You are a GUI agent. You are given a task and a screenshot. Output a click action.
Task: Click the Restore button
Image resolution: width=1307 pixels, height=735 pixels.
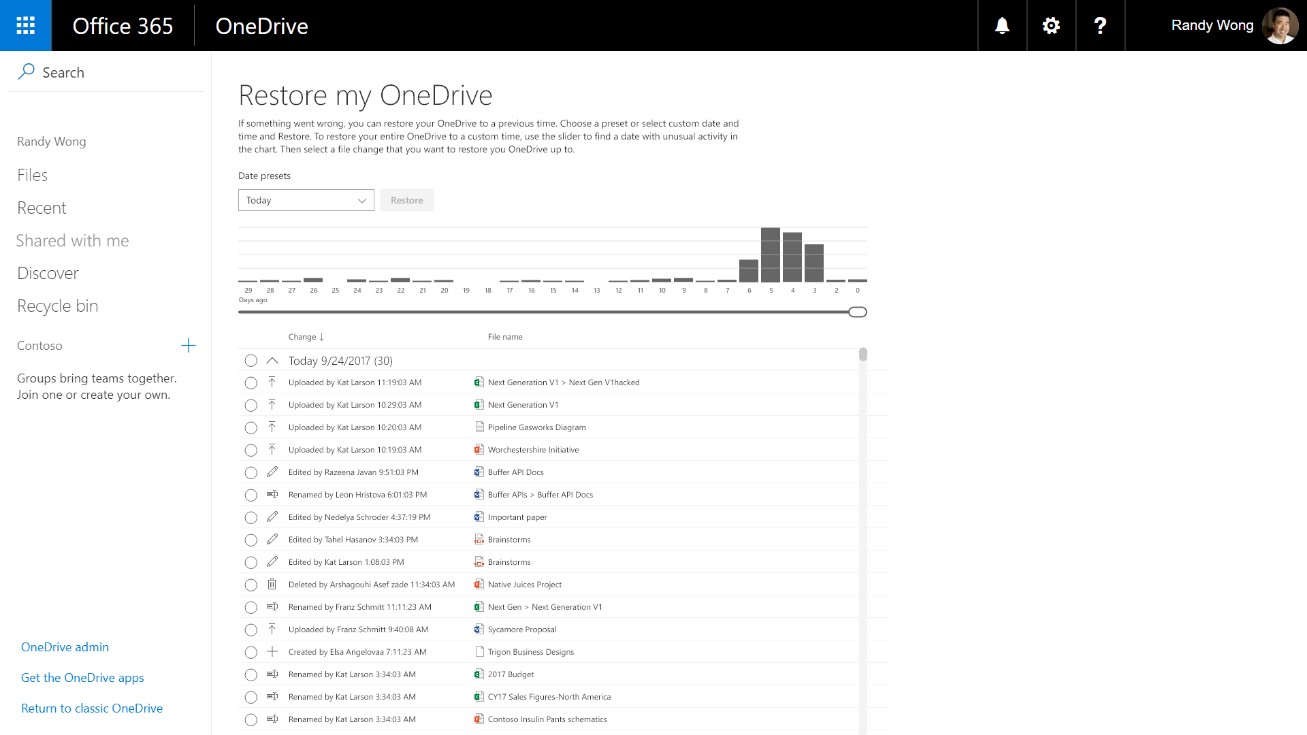[406, 200]
